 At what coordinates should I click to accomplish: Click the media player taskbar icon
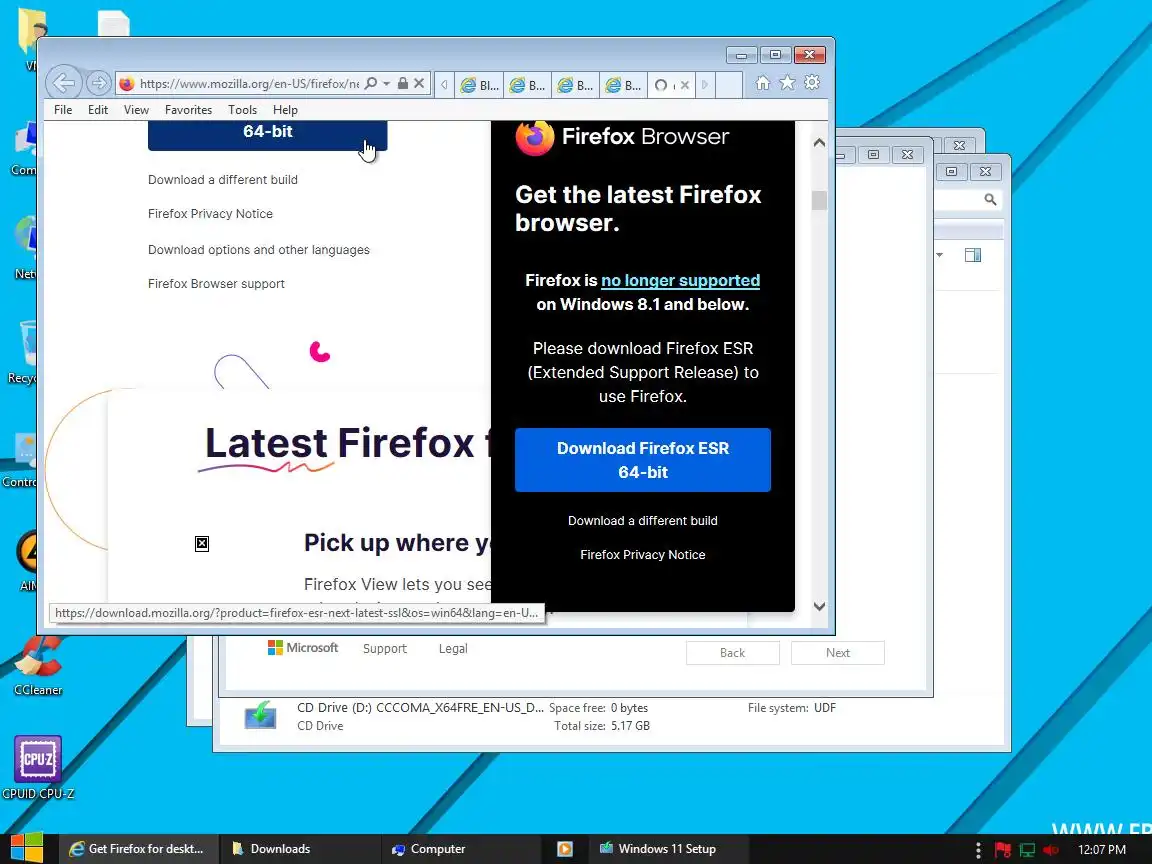(565, 849)
